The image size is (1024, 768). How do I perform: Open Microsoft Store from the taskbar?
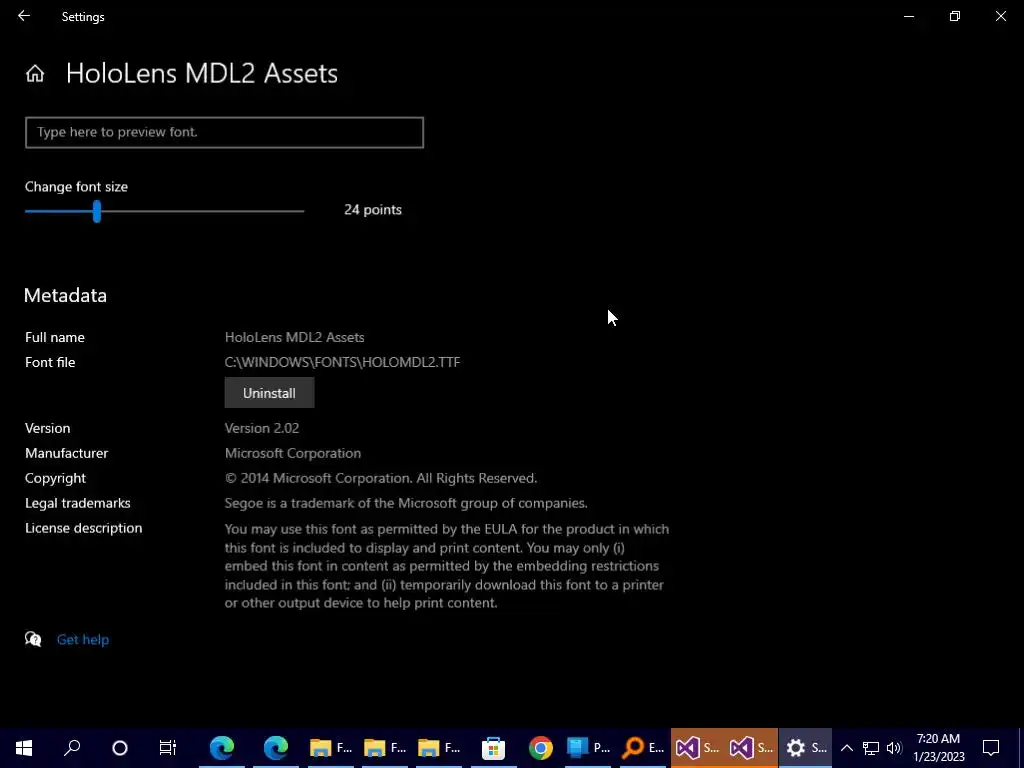pos(493,748)
